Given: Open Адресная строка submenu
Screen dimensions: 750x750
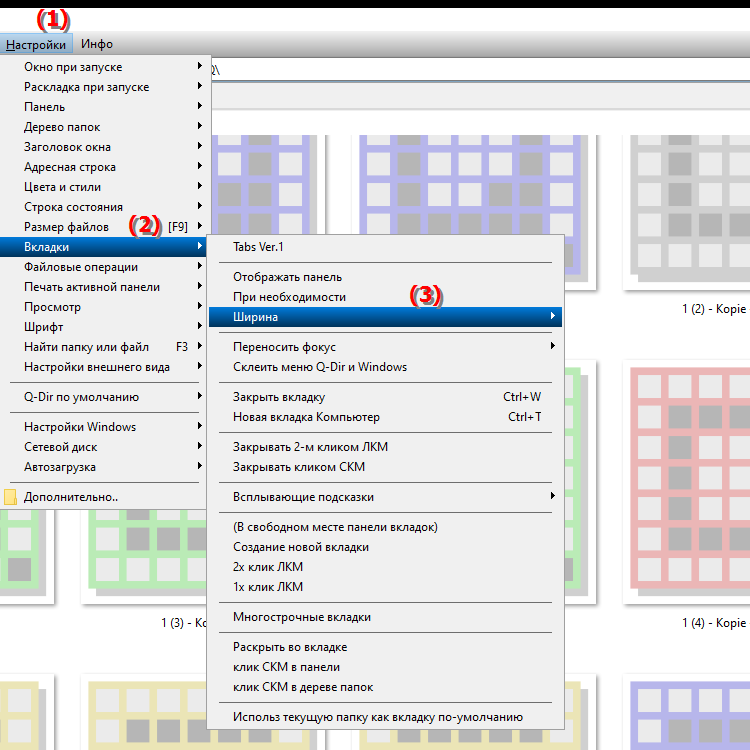Looking at the screenshot, I should pyautogui.click(x=104, y=167).
